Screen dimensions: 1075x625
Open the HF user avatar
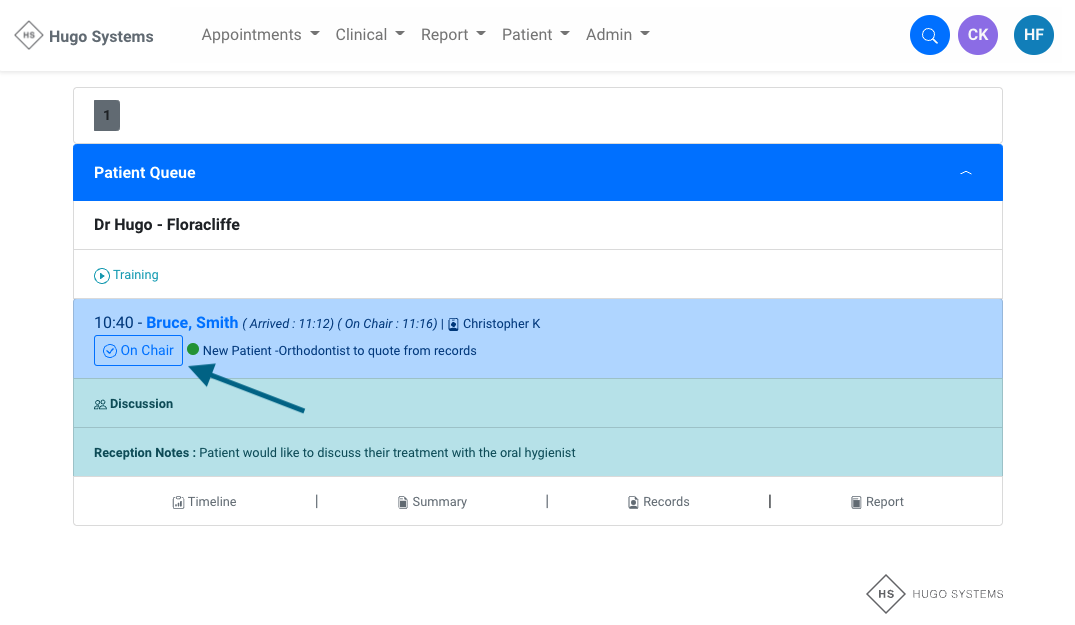[x=1033, y=35]
